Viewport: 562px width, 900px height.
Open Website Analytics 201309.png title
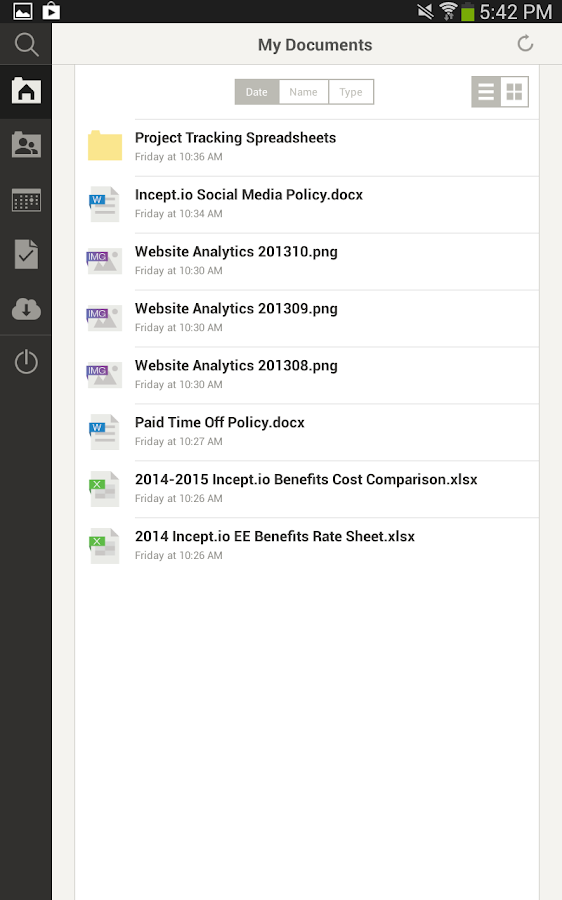pyautogui.click(x=236, y=308)
